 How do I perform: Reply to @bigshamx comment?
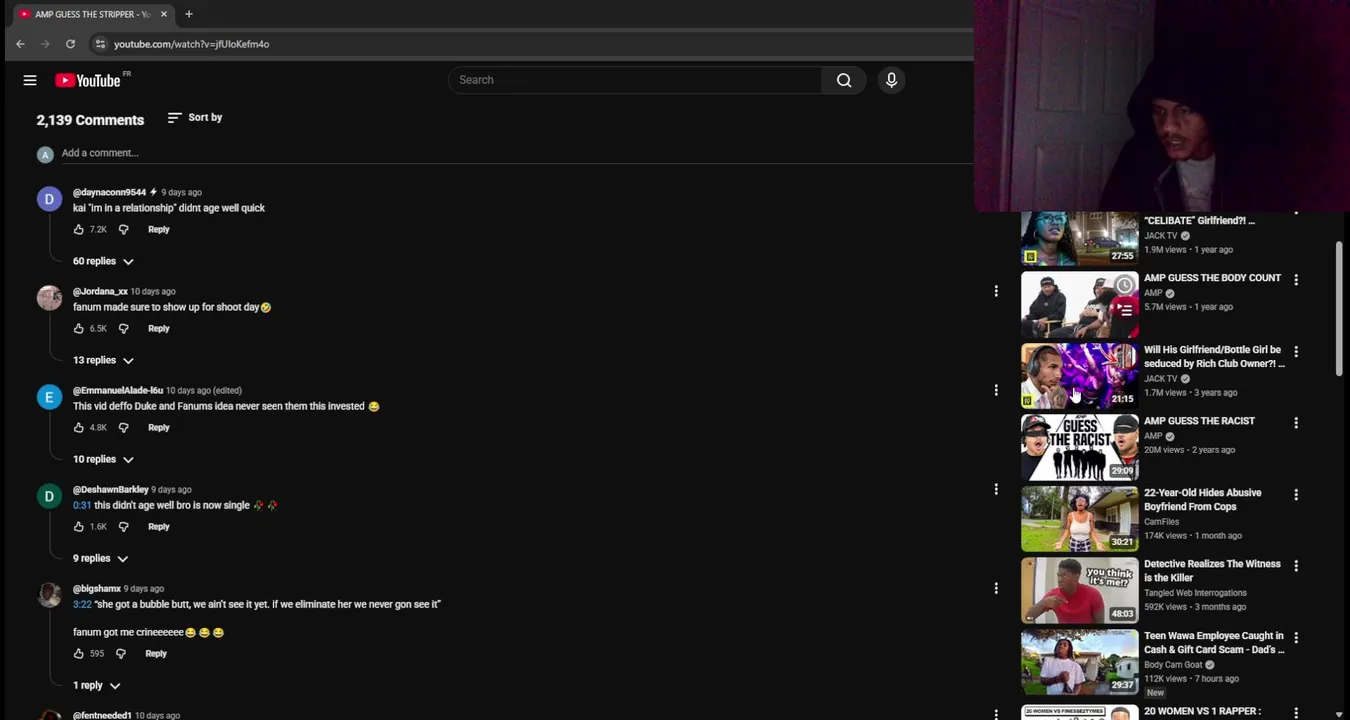[155, 653]
